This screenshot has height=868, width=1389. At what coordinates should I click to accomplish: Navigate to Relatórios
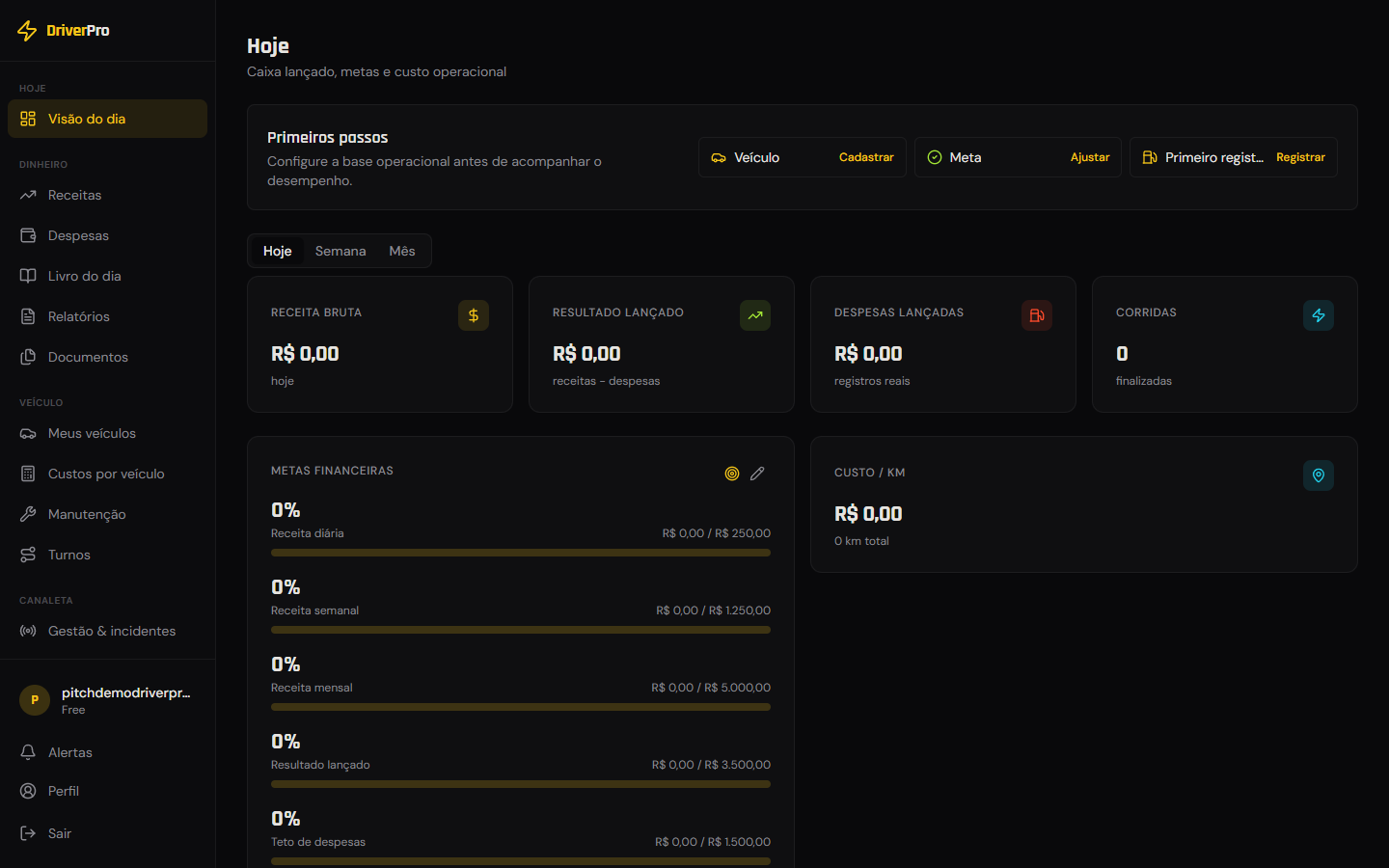click(107, 316)
